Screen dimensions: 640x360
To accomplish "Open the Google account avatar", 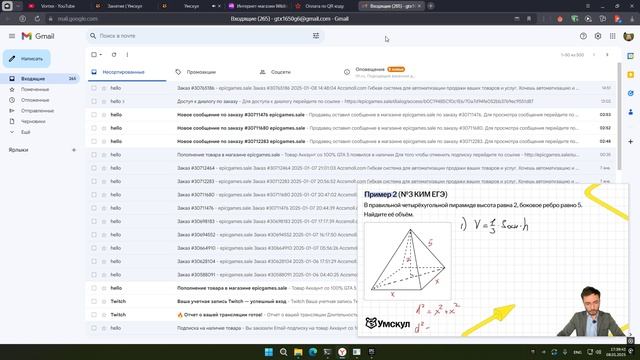I will 629,36.
